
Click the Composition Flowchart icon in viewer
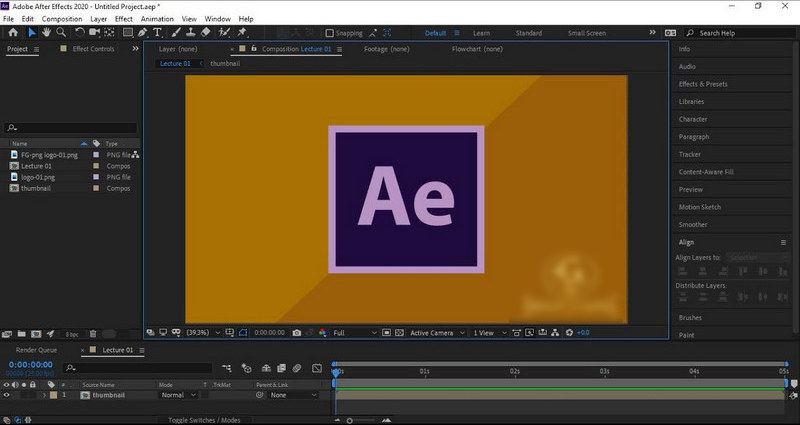(x=555, y=333)
